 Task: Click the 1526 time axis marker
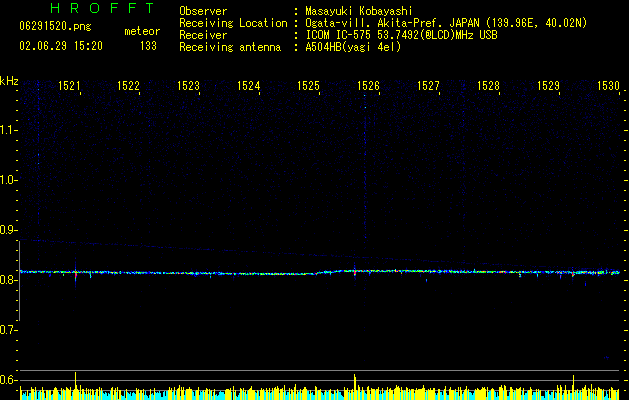tap(368, 86)
